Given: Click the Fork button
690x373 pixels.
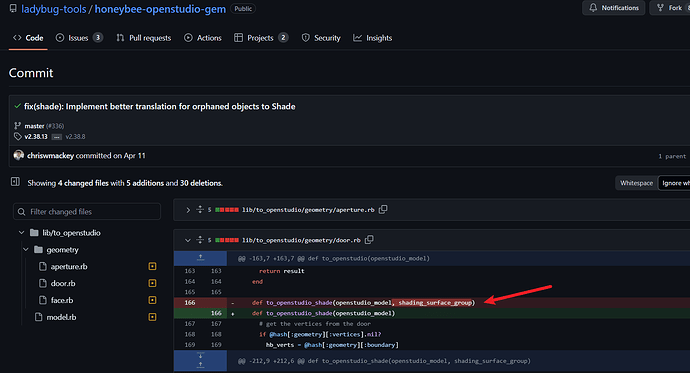Looking at the screenshot, I should point(670,8).
